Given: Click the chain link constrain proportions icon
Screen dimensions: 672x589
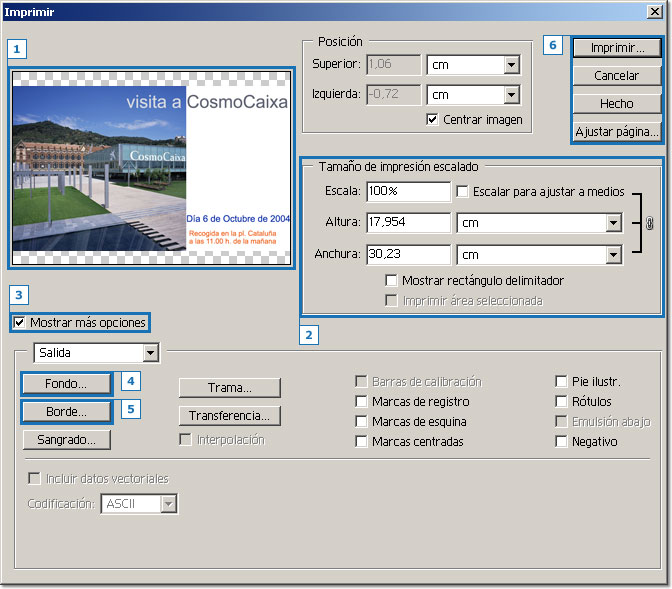Looking at the screenshot, I should click(x=648, y=224).
